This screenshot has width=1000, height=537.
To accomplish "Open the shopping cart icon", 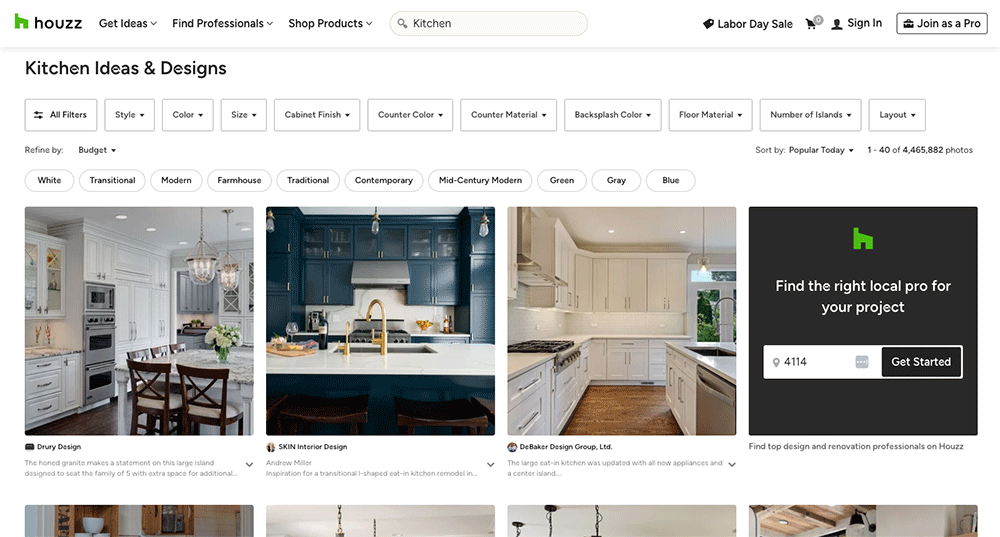I will click(x=811, y=23).
